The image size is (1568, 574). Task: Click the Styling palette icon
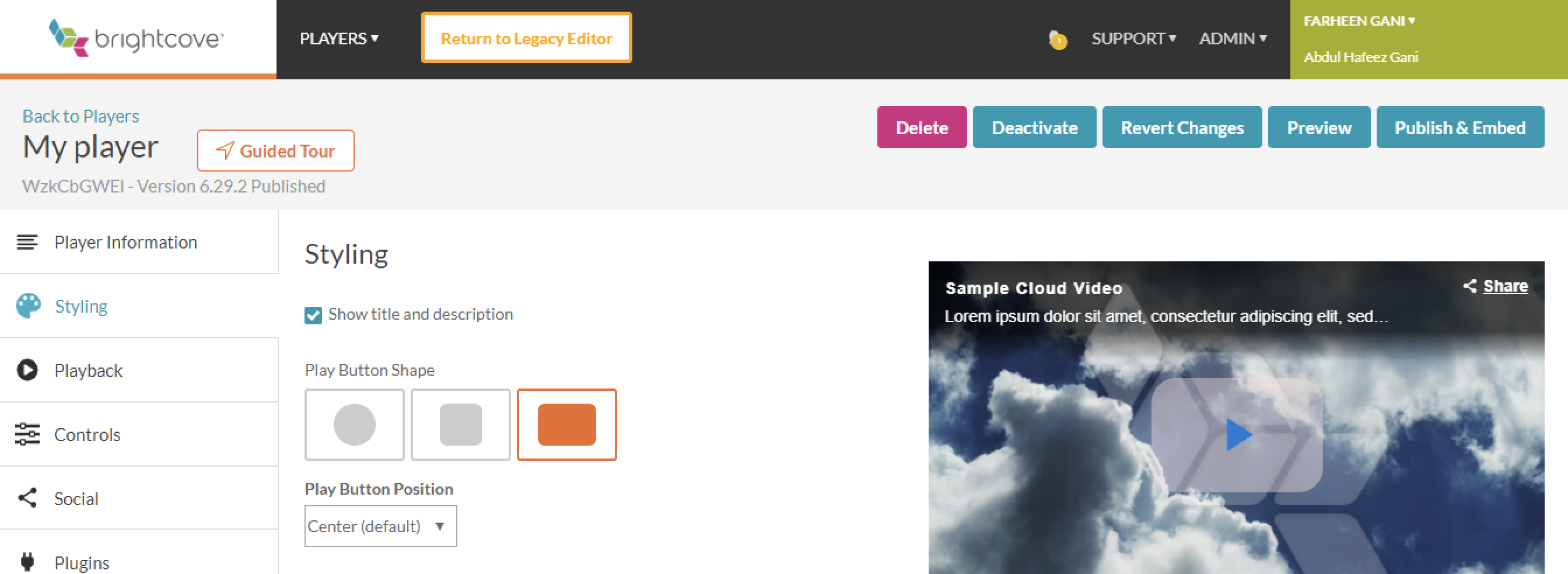28,306
